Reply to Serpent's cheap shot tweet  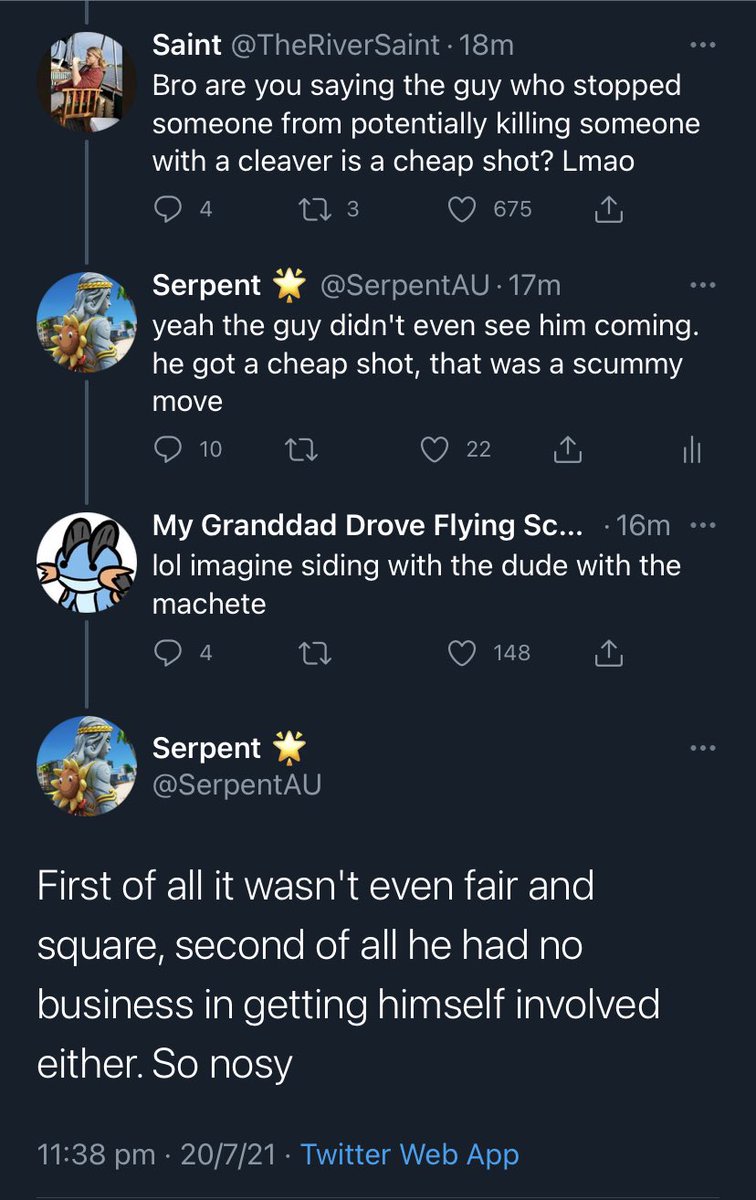coord(166,450)
